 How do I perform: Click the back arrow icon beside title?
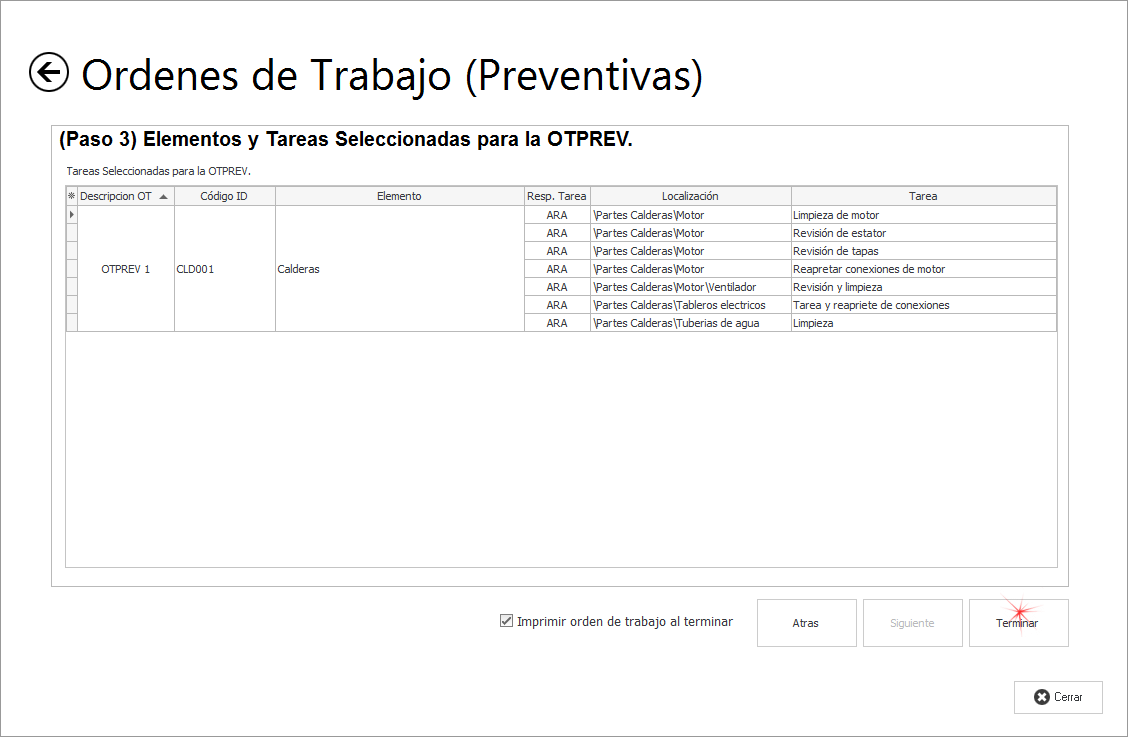pos(49,73)
